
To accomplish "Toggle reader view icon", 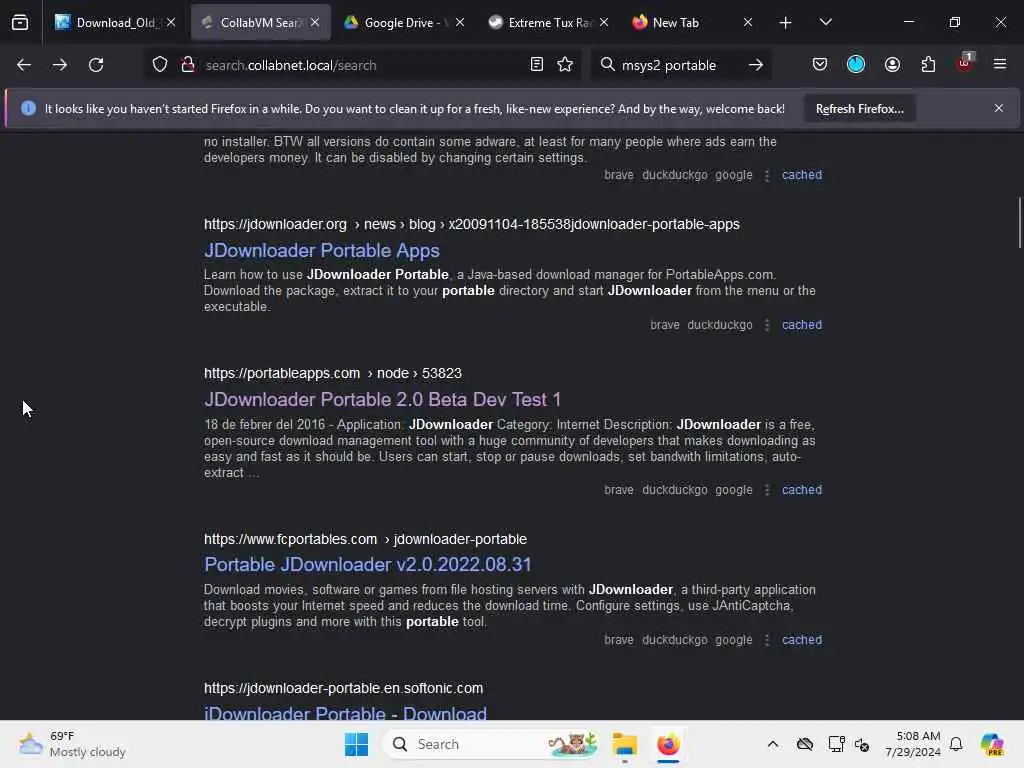I will (537, 65).
